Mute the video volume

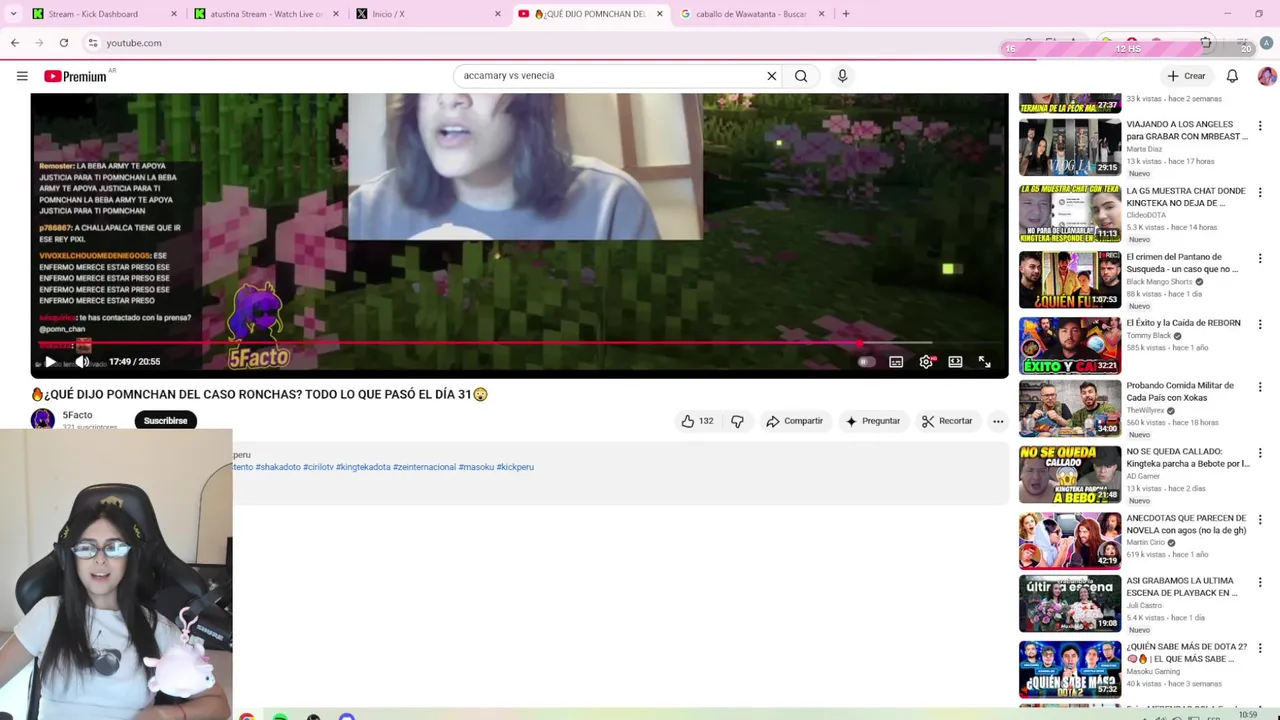83,362
